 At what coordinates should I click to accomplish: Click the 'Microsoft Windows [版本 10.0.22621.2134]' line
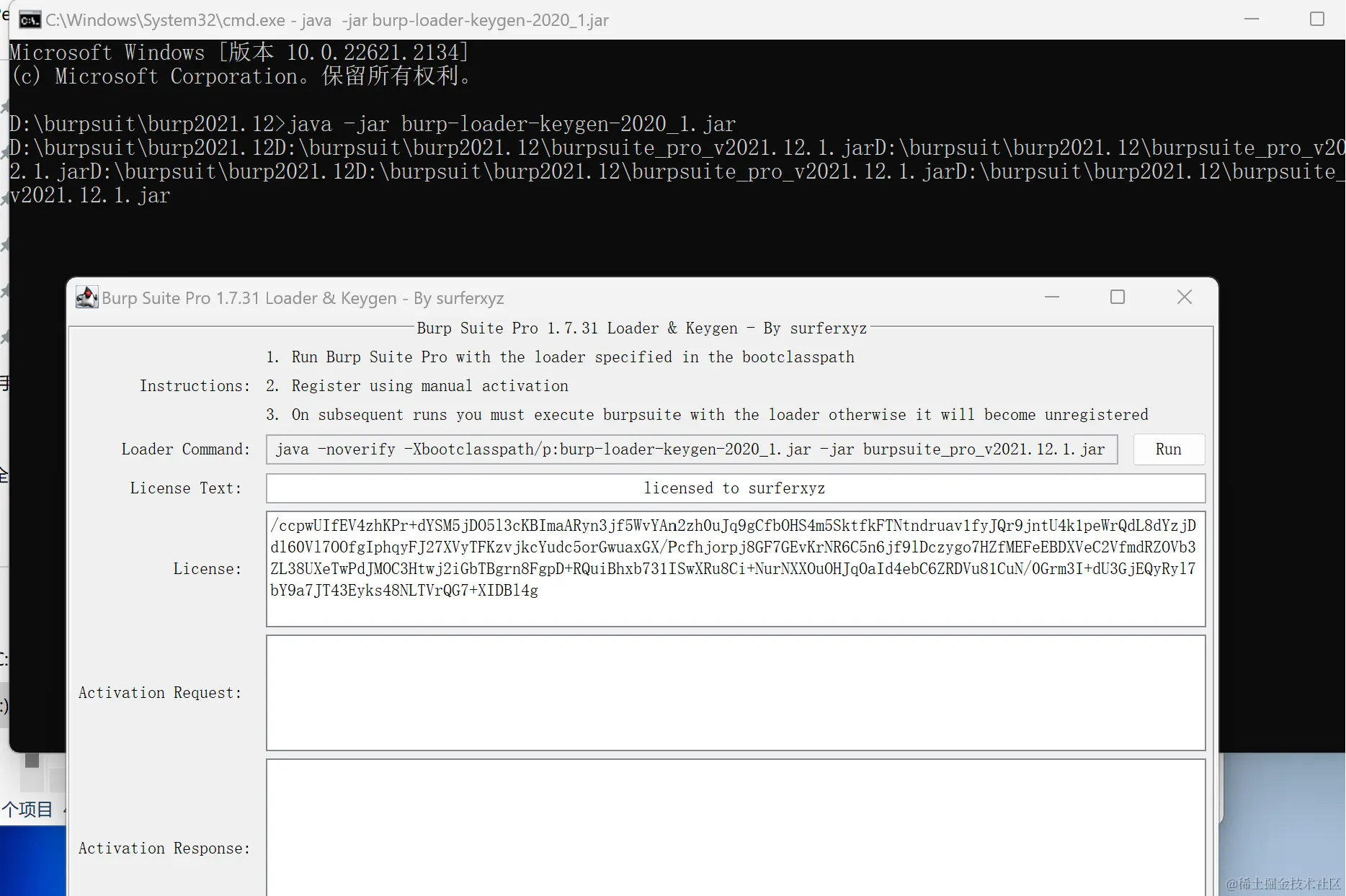pyautogui.click(x=239, y=53)
